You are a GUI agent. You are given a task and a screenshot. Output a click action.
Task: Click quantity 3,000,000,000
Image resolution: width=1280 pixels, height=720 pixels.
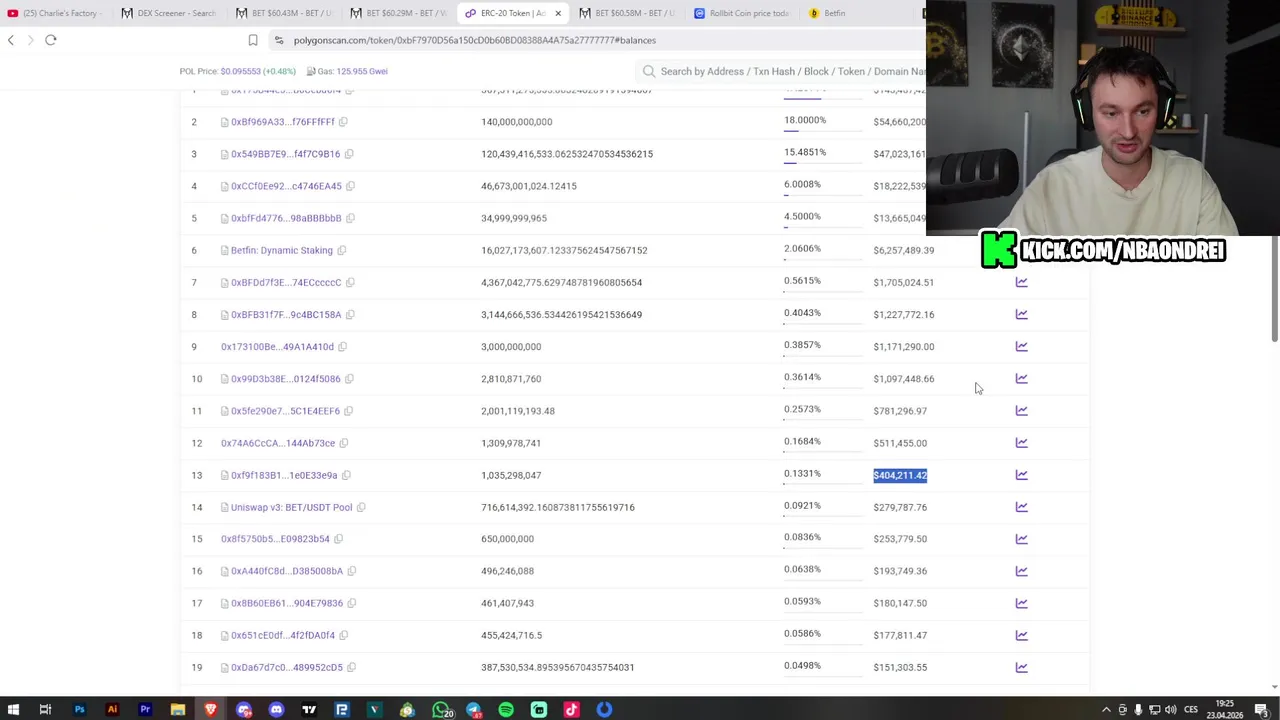tap(511, 347)
